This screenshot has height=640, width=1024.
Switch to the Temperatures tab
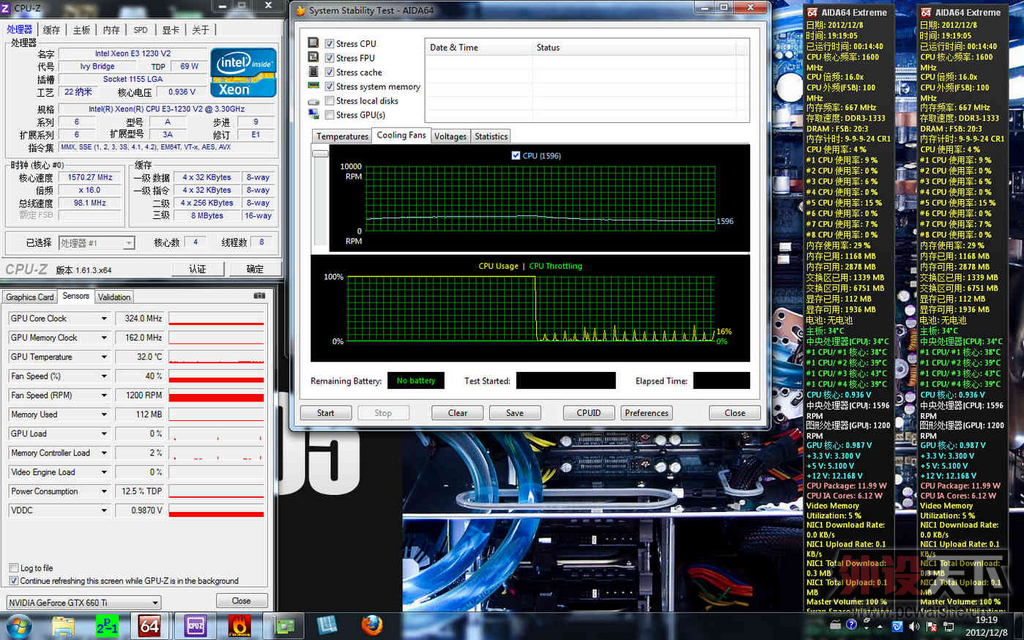pos(342,136)
